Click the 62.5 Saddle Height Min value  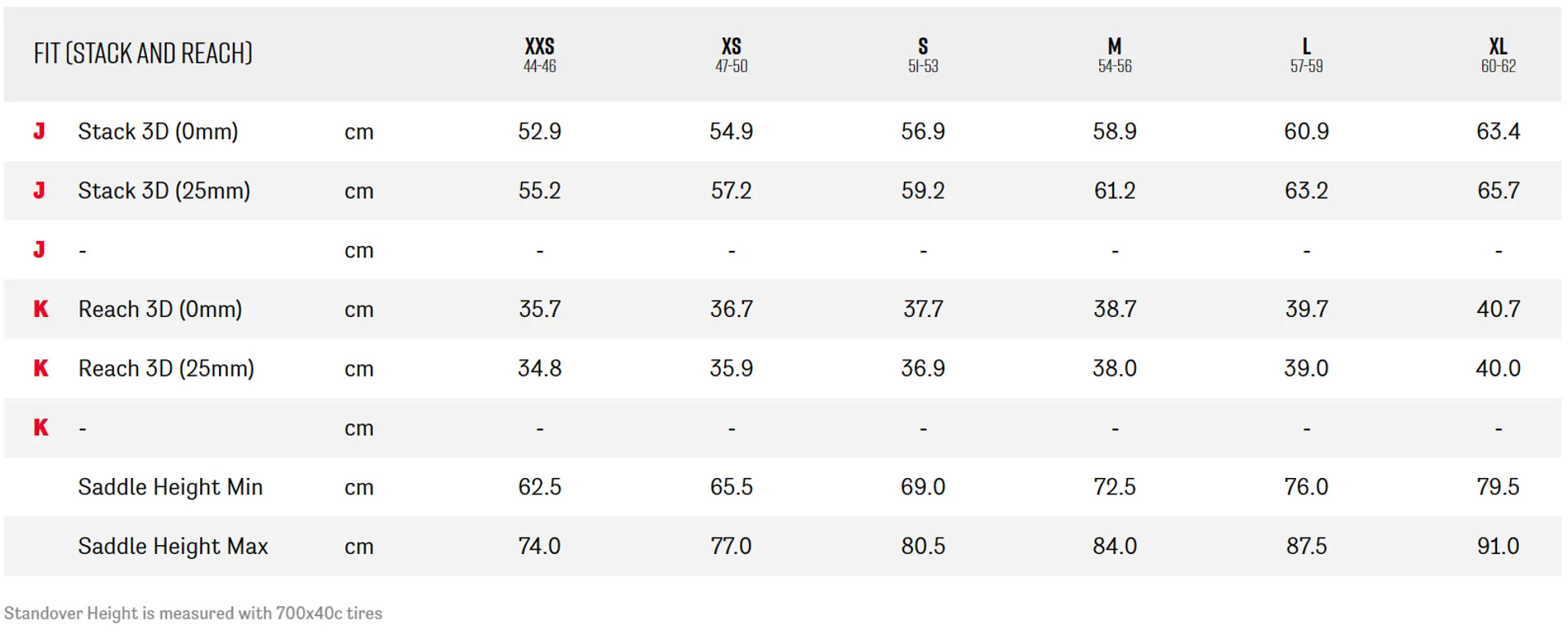point(540,487)
